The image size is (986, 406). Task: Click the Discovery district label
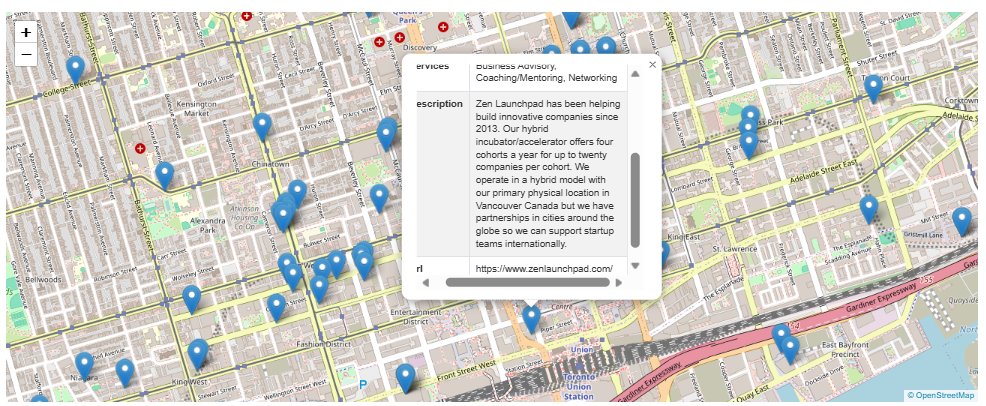[x=419, y=48]
